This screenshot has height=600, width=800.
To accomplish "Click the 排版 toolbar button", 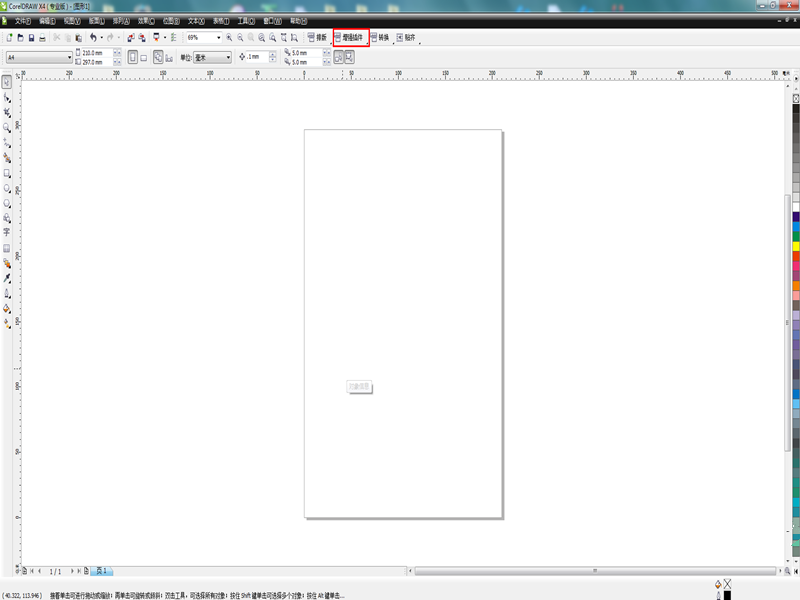I will pos(317,37).
